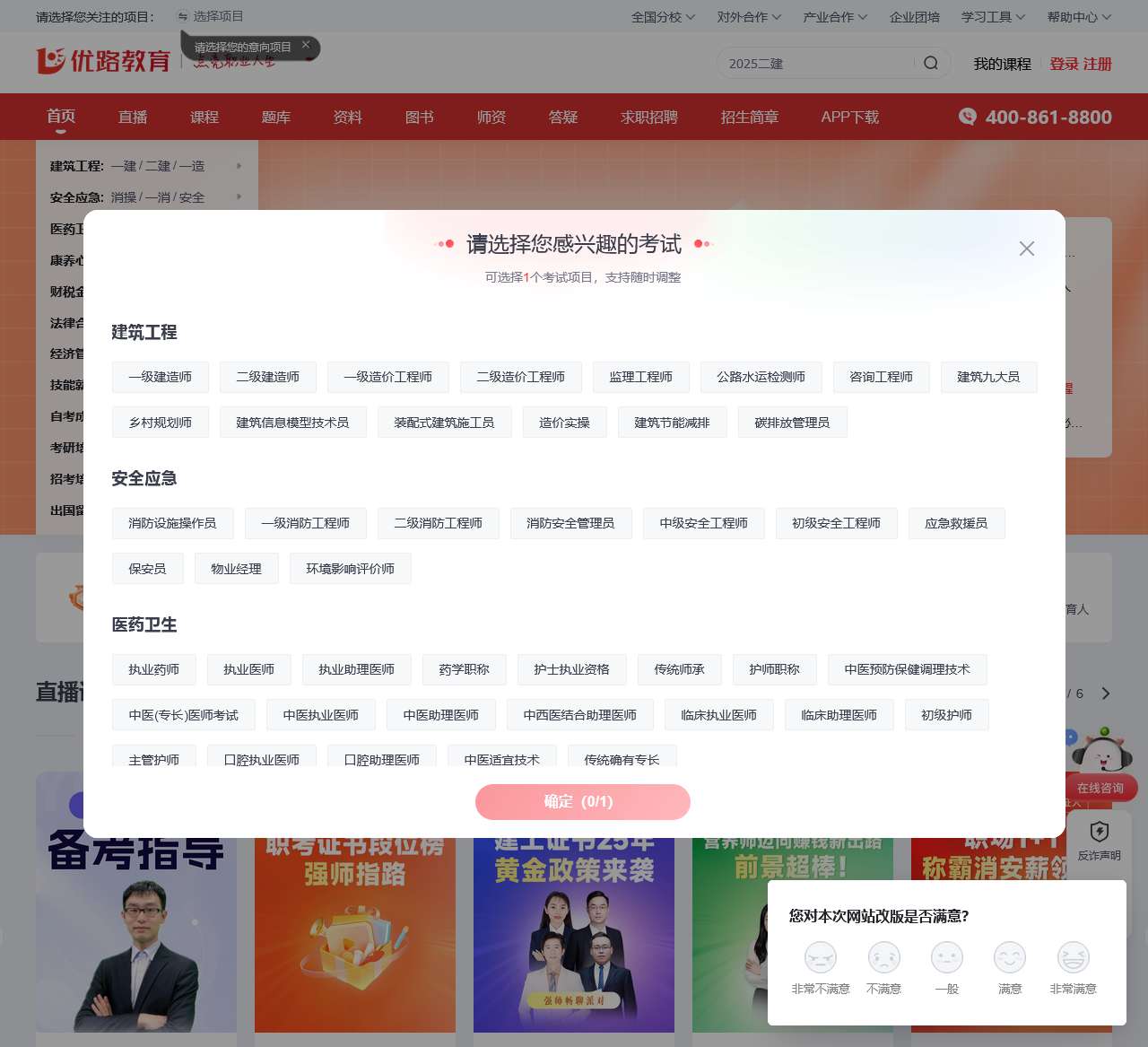This screenshot has width=1148, height=1047.
Task: Select the 监理工程师 exam option
Action: coord(641,377)
